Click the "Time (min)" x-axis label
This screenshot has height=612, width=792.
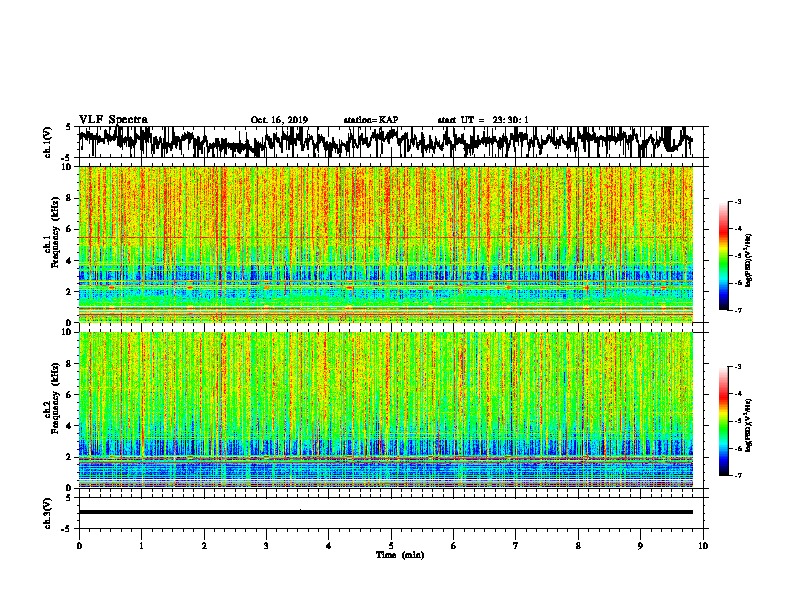click(400, 555)
